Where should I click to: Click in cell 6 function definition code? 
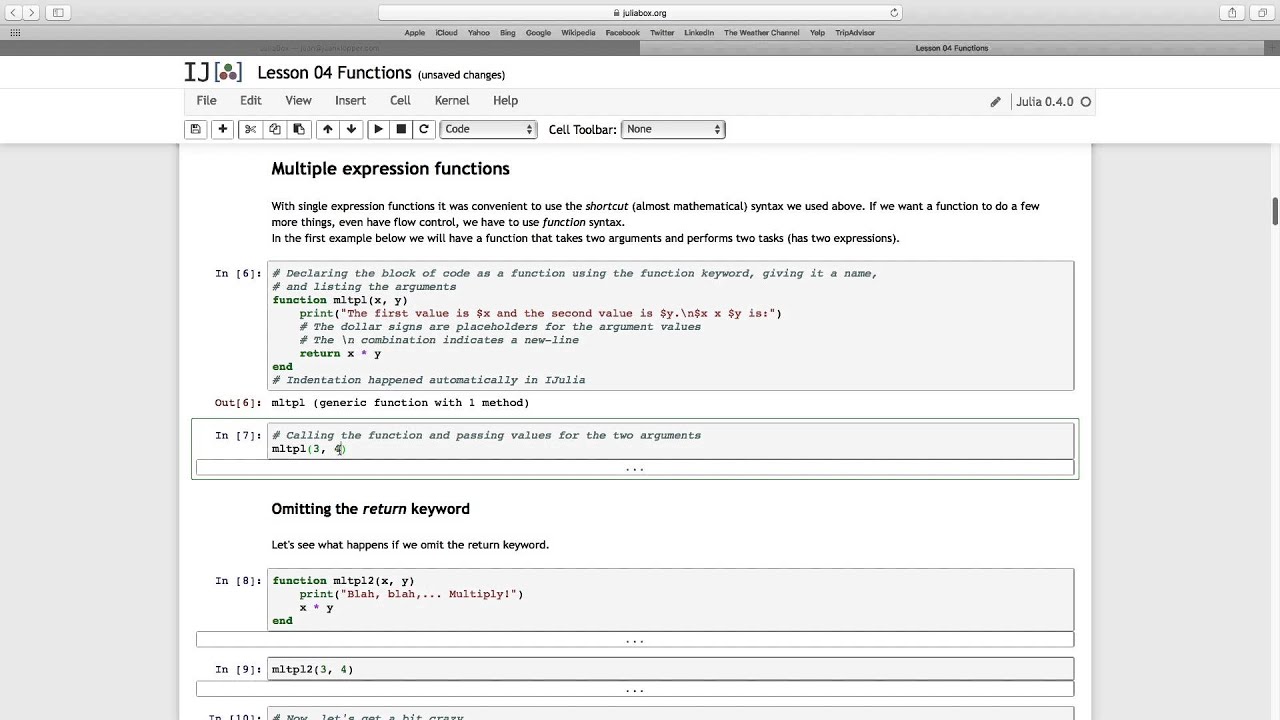coord(671,326)
